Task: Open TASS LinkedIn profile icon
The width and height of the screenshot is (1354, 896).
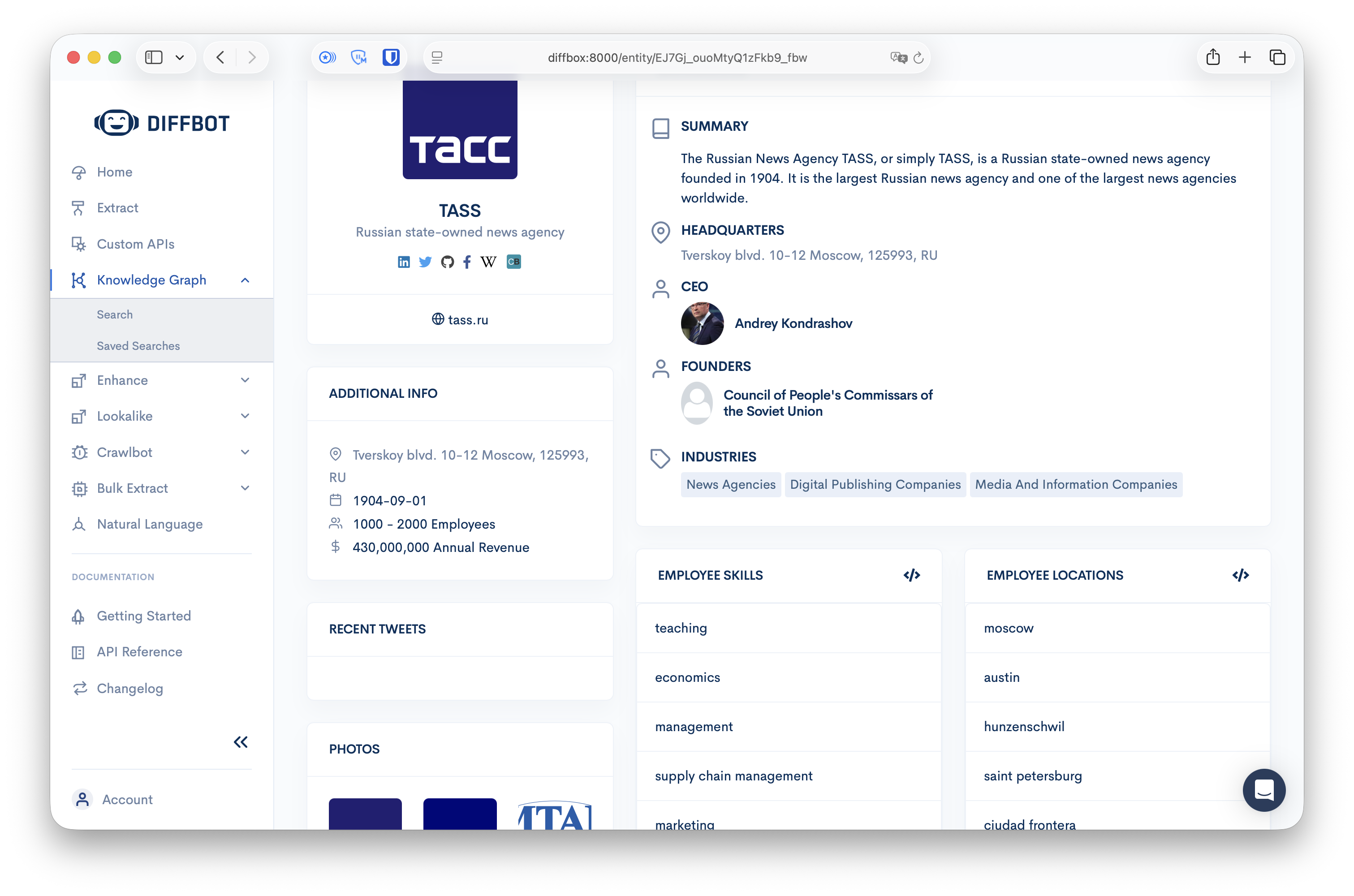Action: coord(403,262)
